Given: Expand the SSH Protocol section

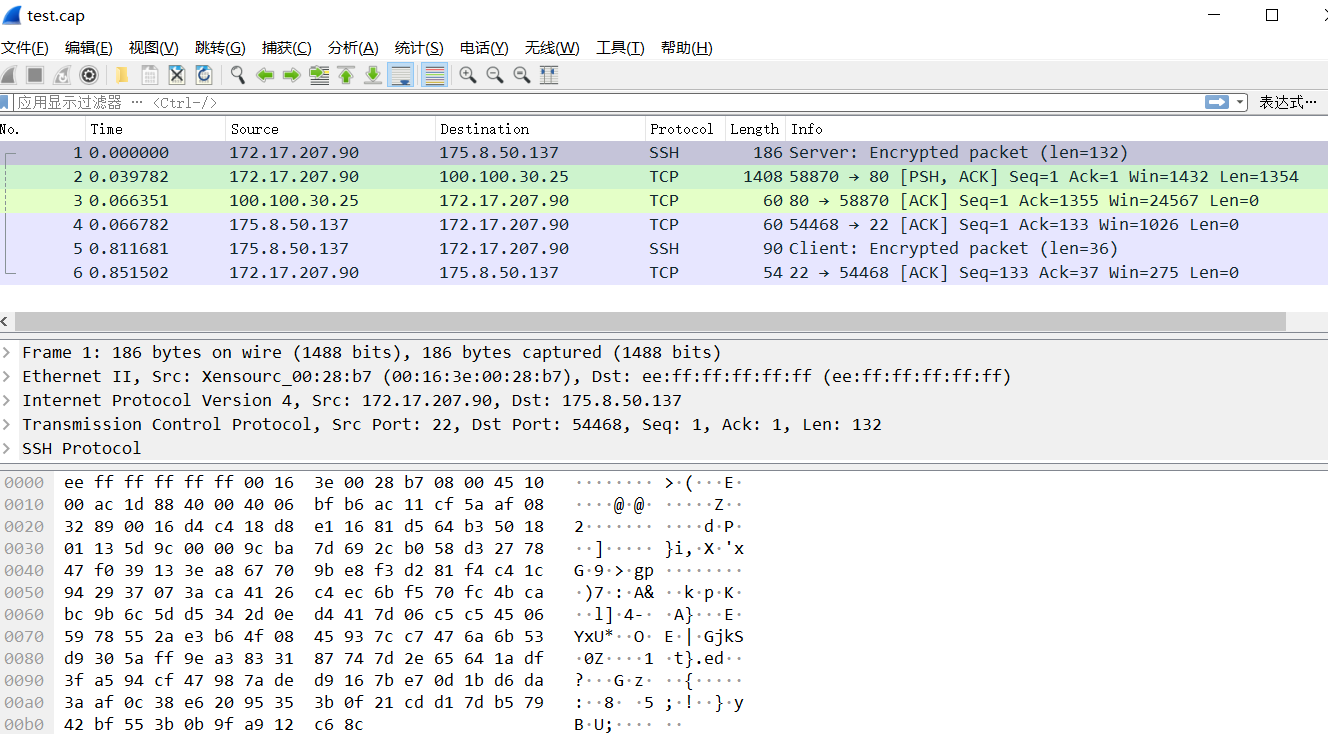Looking at the screenshot, I should pyautogui.click(x=8, y=449).
